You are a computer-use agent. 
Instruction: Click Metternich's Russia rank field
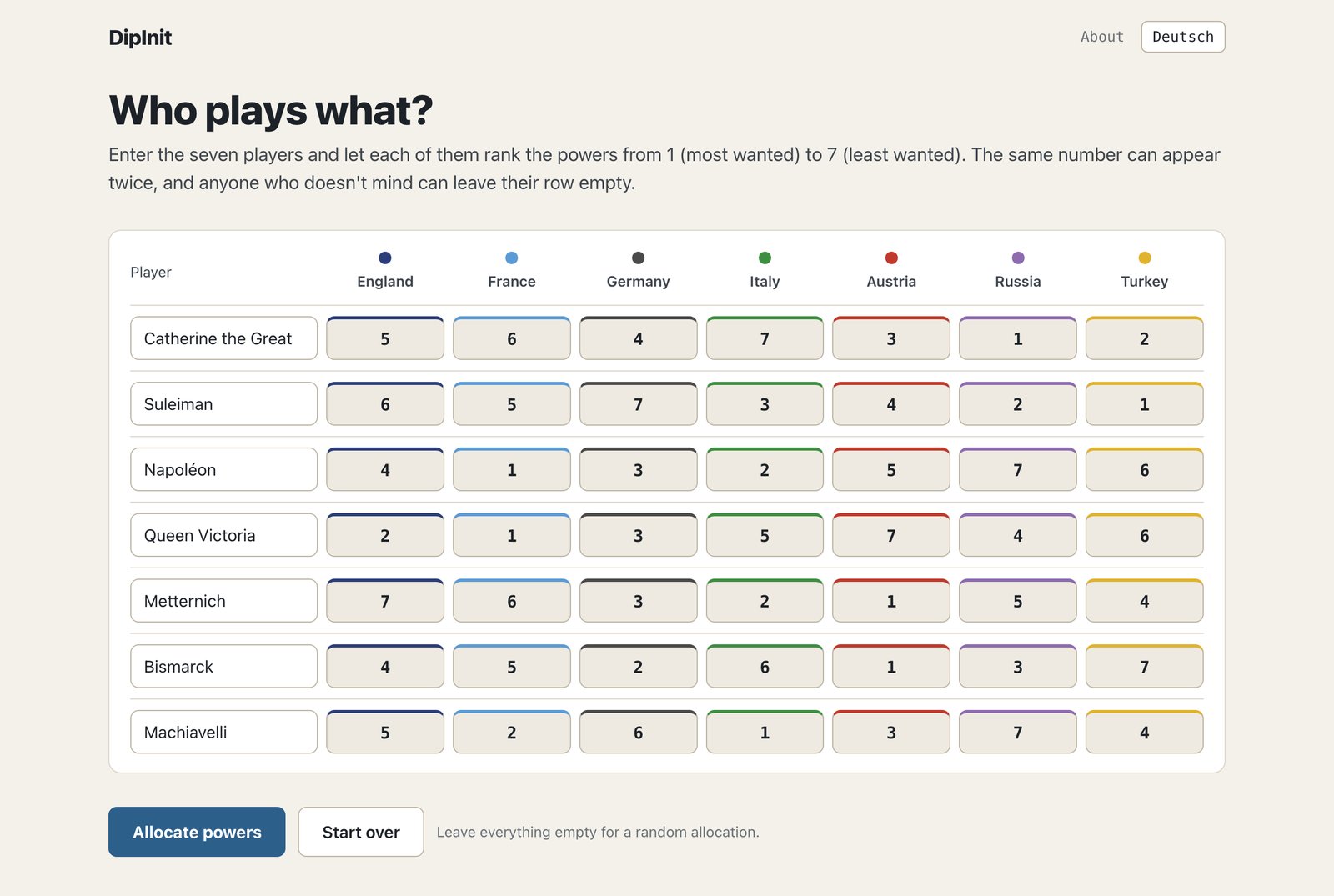pyautogui.click(x=1018, y=601)
